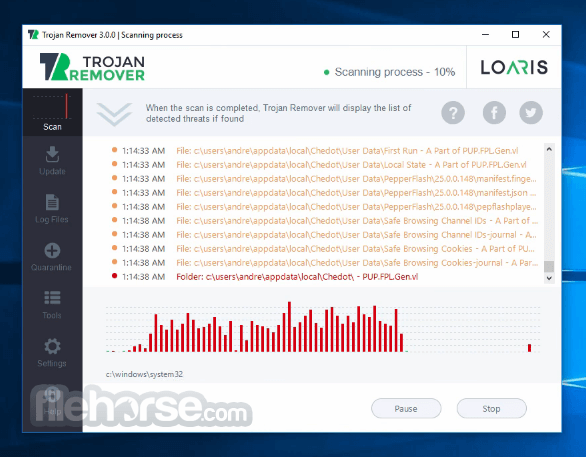The height and width of the screenshot is (457, 586).
Task: Click scroll up arrow of log list
Action: coord(549,149)
